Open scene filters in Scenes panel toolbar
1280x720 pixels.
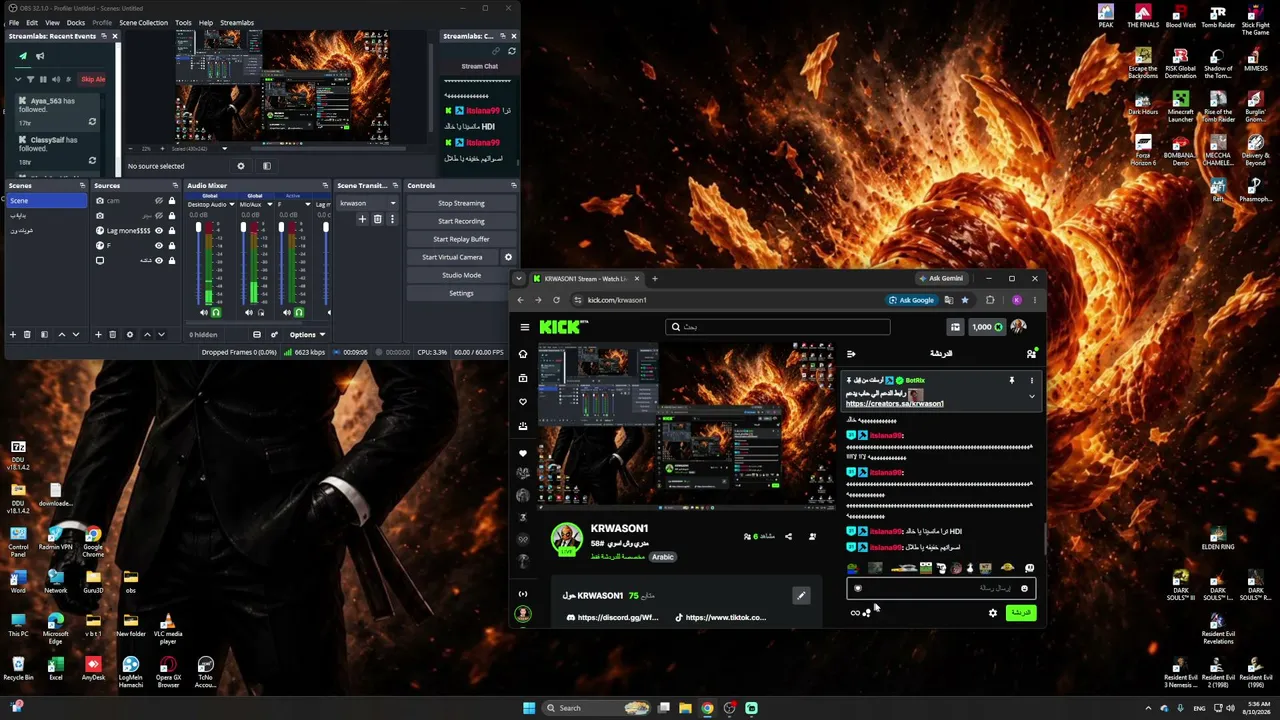pos(43,334)
